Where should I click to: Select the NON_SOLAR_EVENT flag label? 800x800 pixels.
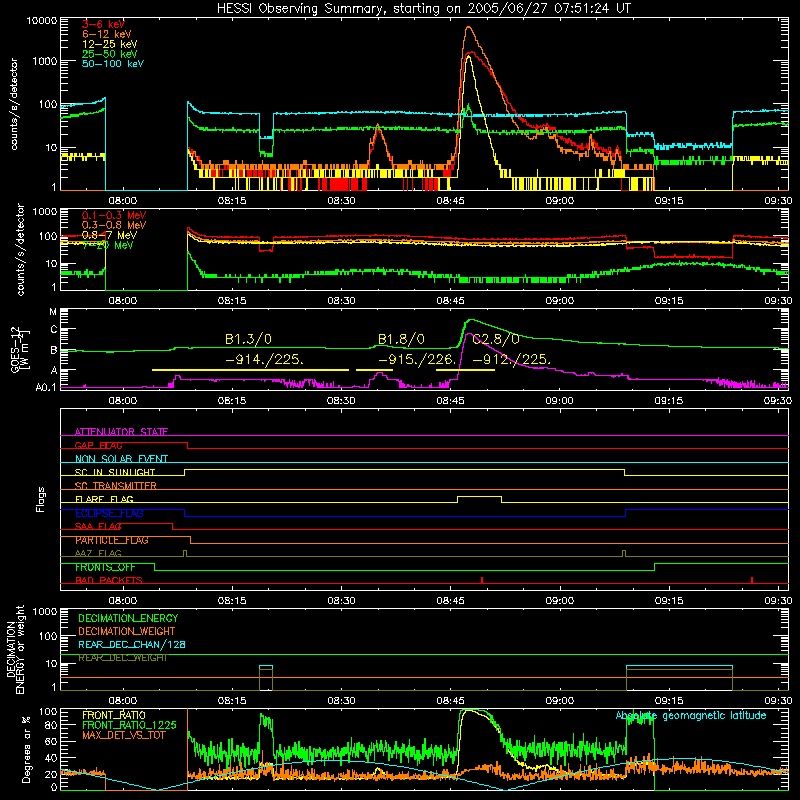click(121, 459)
